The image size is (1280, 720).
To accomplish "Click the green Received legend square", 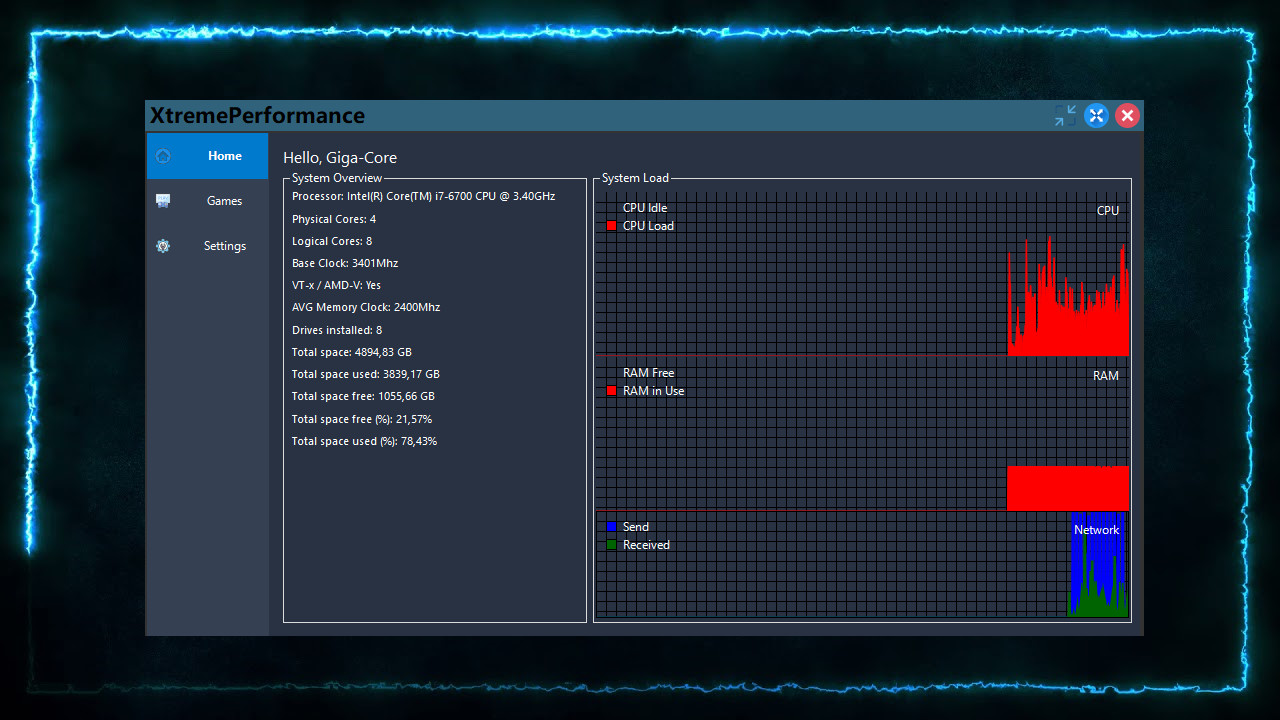I will coord(611,545).
